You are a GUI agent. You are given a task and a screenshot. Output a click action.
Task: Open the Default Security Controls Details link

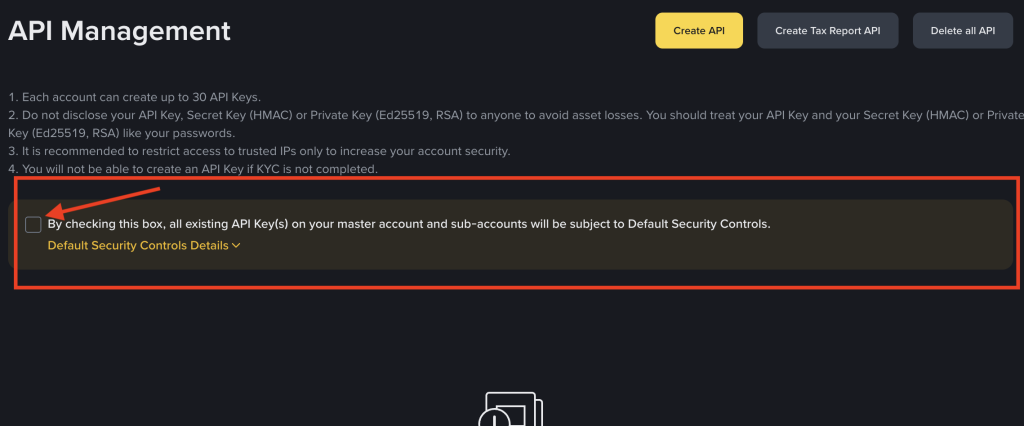[138, 245]
